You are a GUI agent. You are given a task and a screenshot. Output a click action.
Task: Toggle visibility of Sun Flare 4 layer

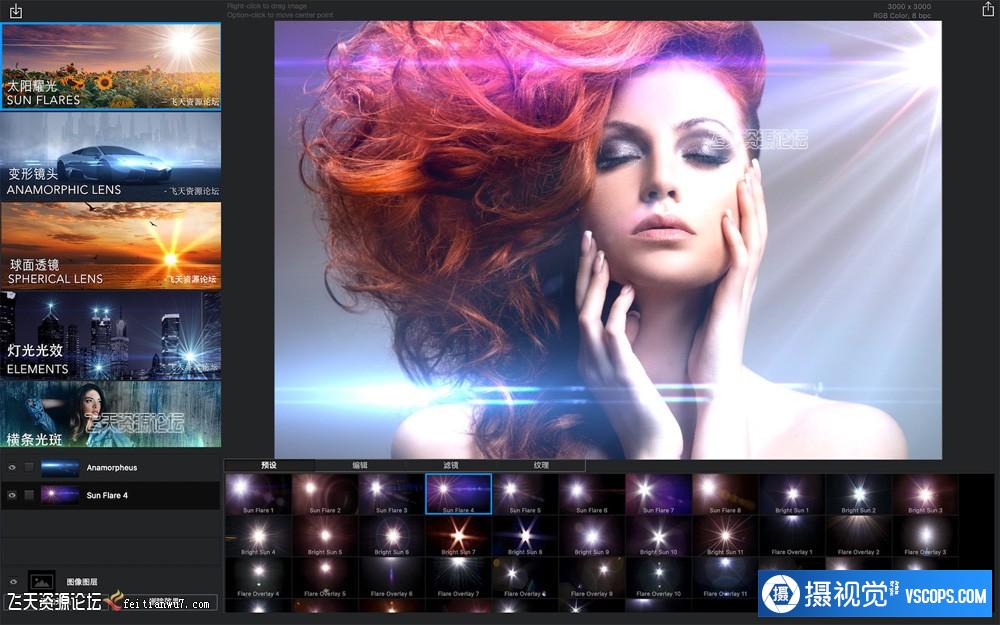pos(12,495)
